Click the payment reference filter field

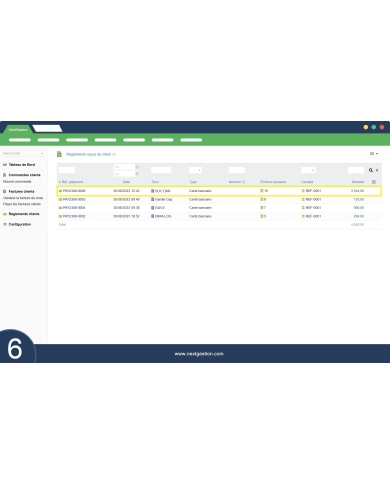pyautogui.click(x=67, y=170)
